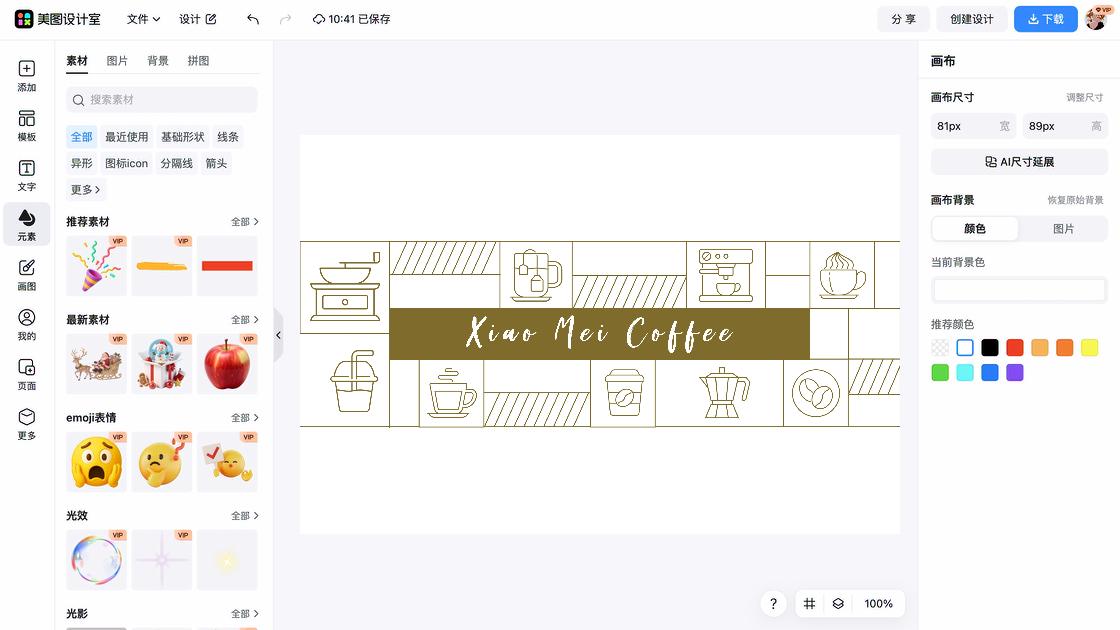This screenshot has height=630, width=1120.
Task: Click the 下载 download button
Action: coord(1045,19)
